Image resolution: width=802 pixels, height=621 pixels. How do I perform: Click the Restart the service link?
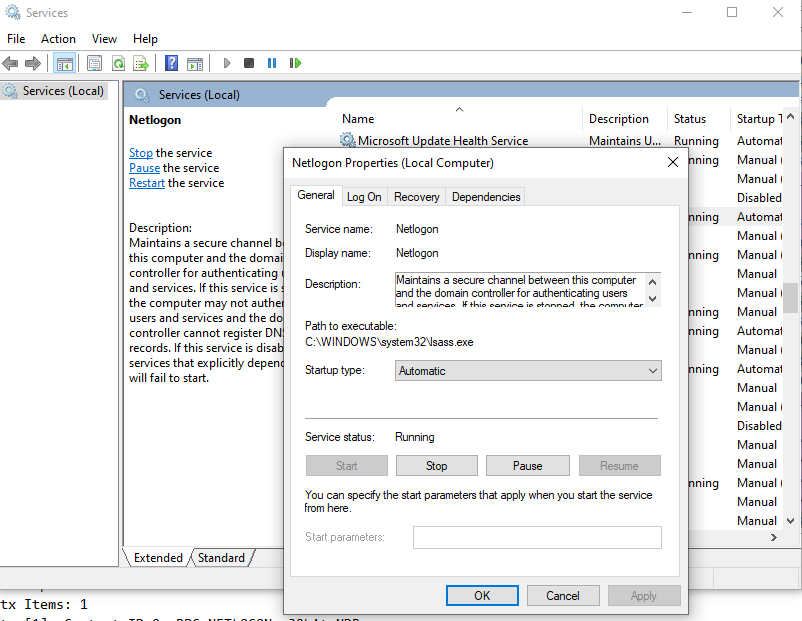147,183
